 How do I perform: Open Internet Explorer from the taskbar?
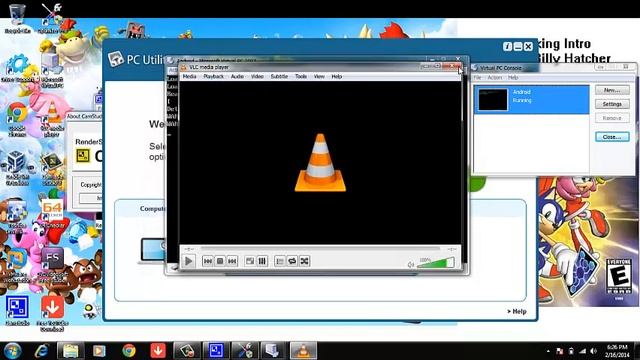coord(42,351)
